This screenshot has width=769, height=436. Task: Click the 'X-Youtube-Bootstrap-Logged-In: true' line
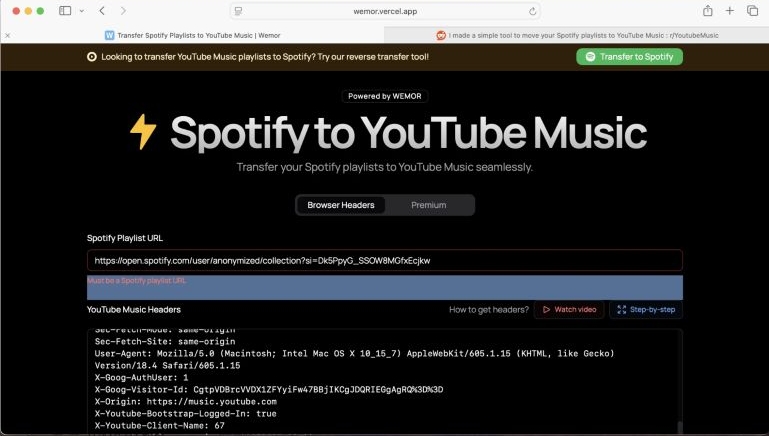click(x=185, y=413)
